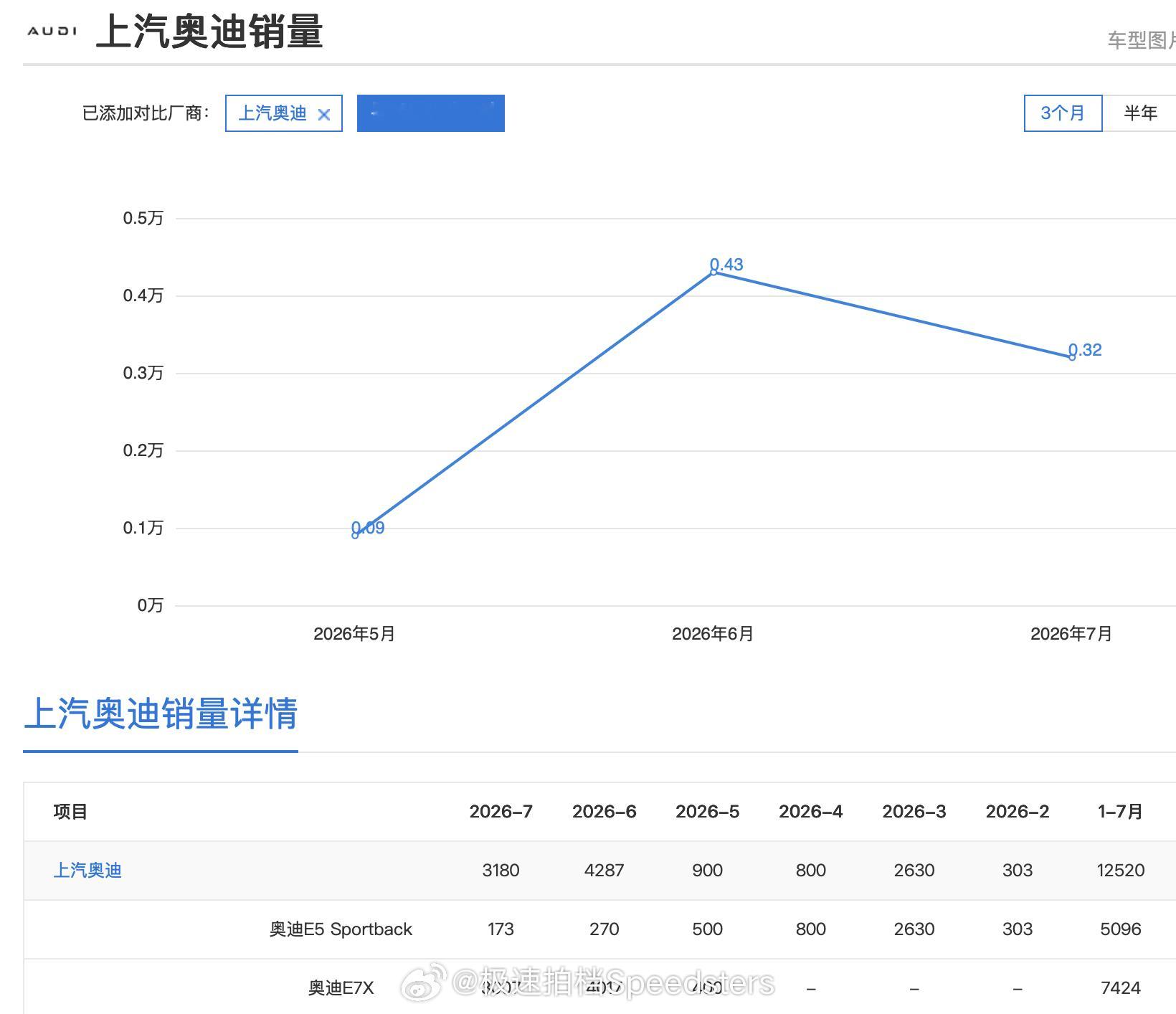Click the blue add-manufacturer button

coord(431,113)
